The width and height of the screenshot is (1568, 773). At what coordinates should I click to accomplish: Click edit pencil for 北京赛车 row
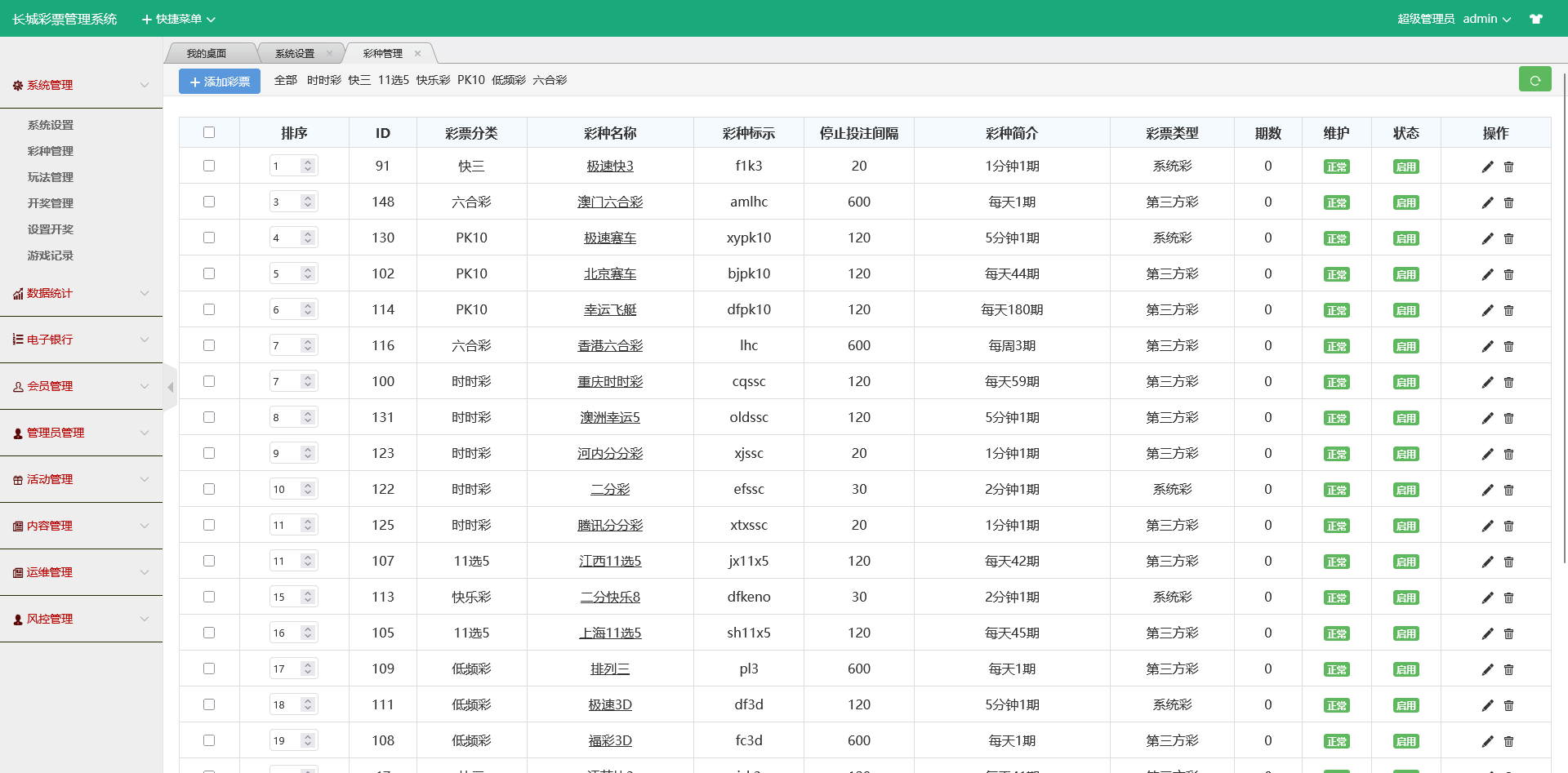tap(1487, 274)
